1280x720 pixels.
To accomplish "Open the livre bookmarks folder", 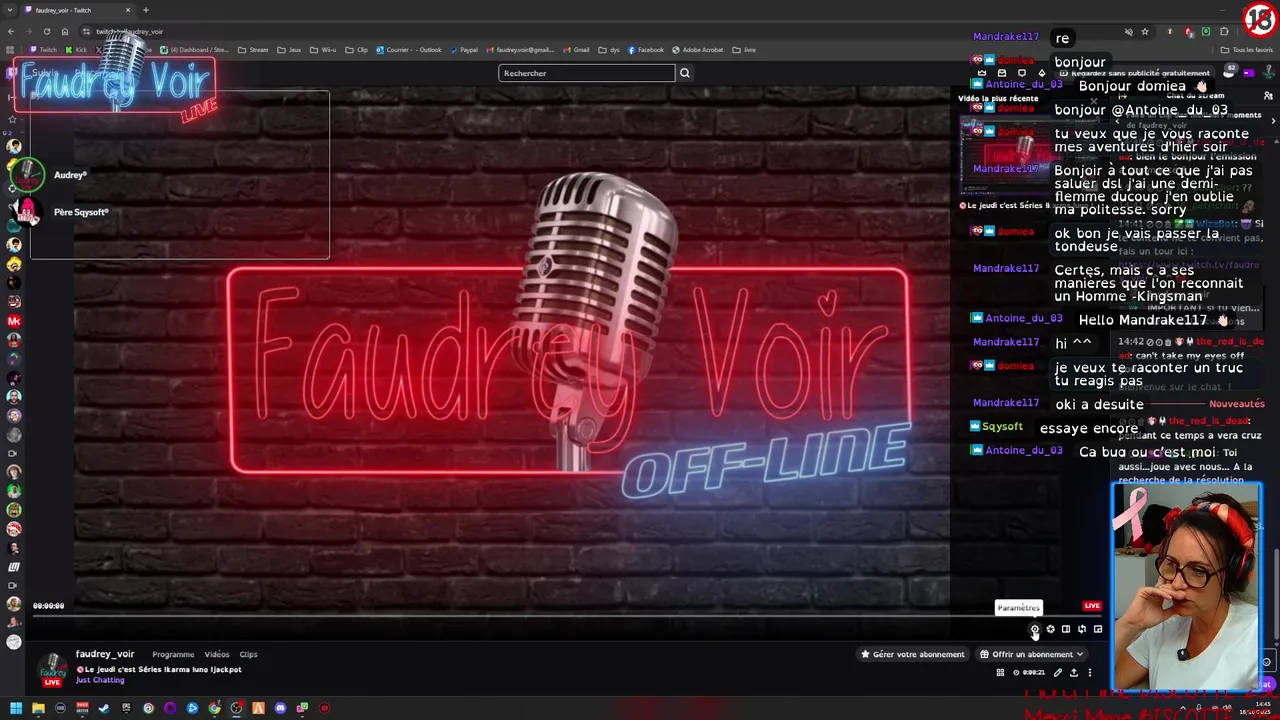I will click(744, 50).
